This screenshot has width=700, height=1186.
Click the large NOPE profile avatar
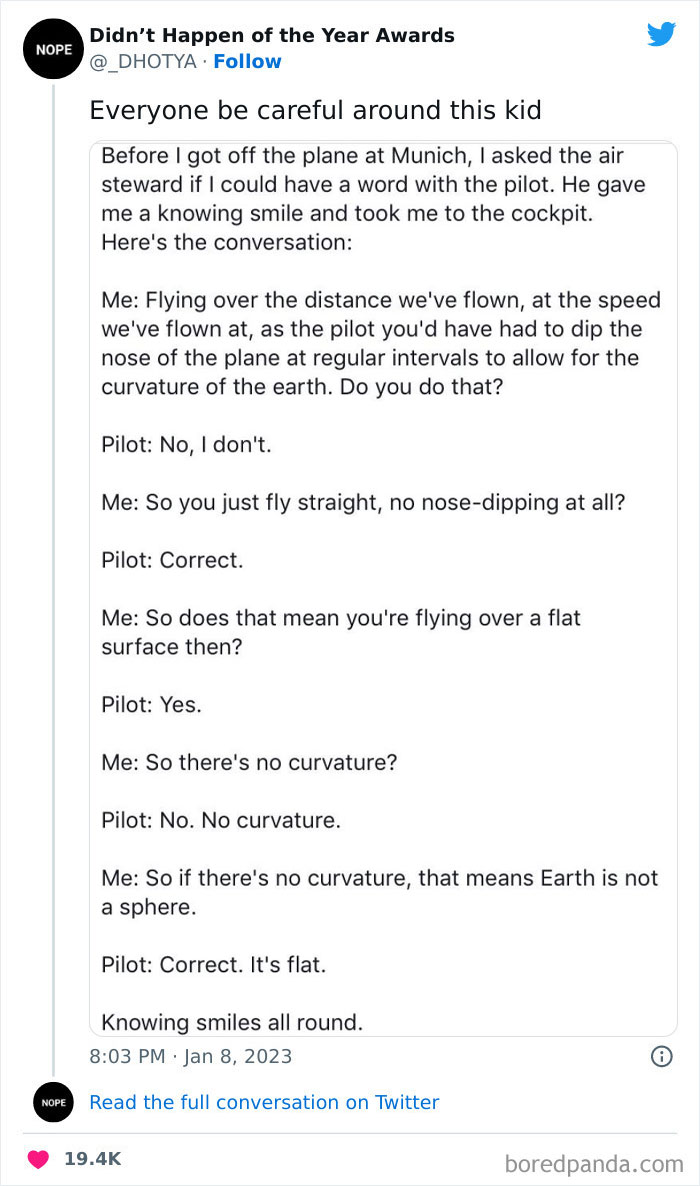click(x=53, y=48)
